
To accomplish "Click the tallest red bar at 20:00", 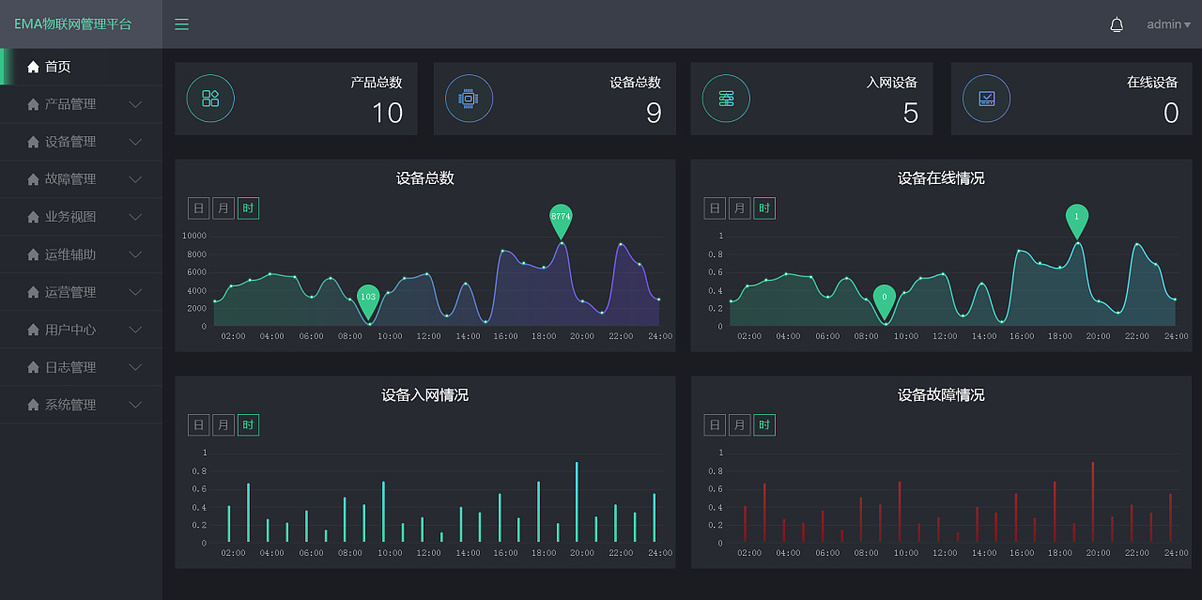I will pyautogui.click(x=1093, y=502).
